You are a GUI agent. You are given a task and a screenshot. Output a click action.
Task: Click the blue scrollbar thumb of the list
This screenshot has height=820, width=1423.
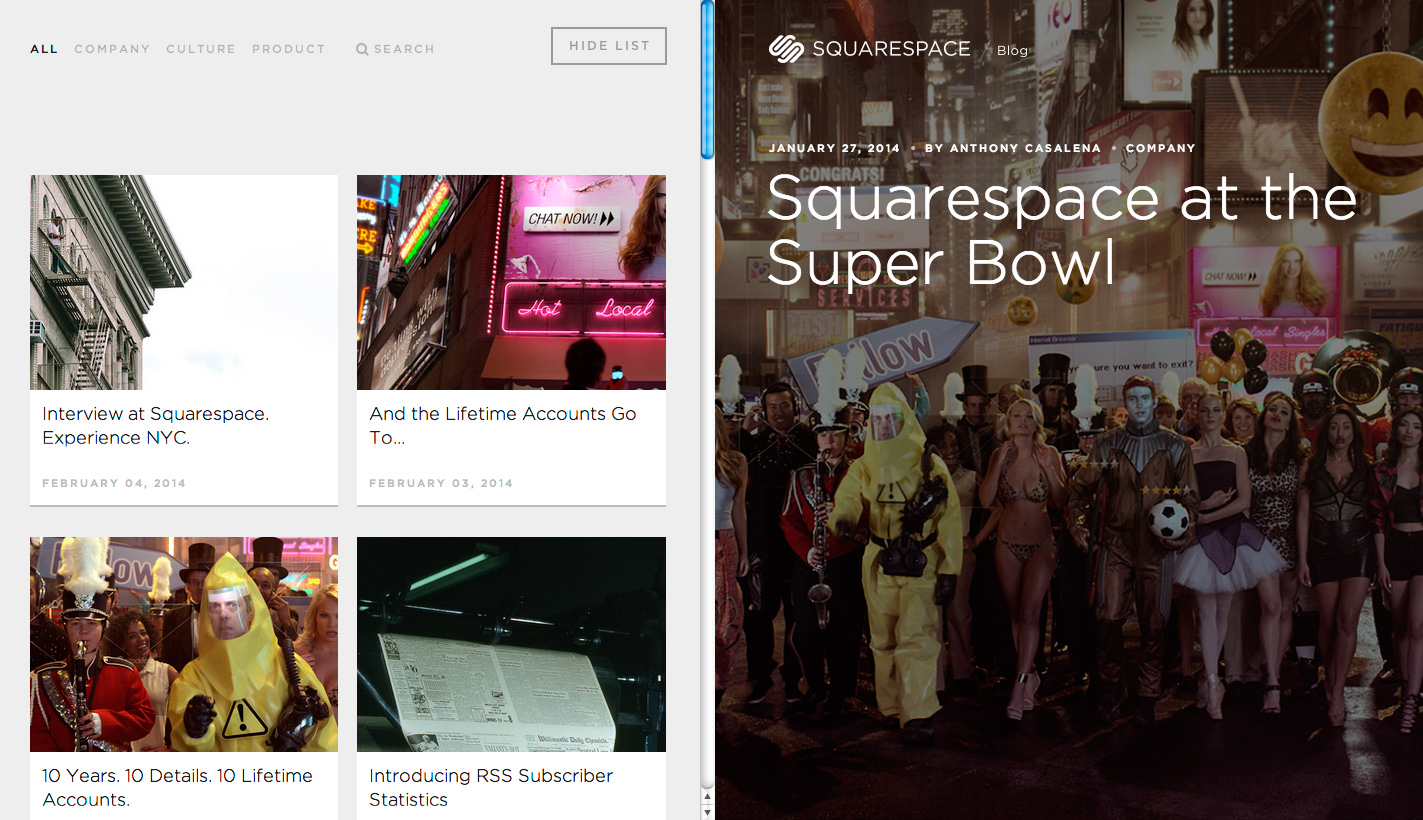(x=707, y=80)
